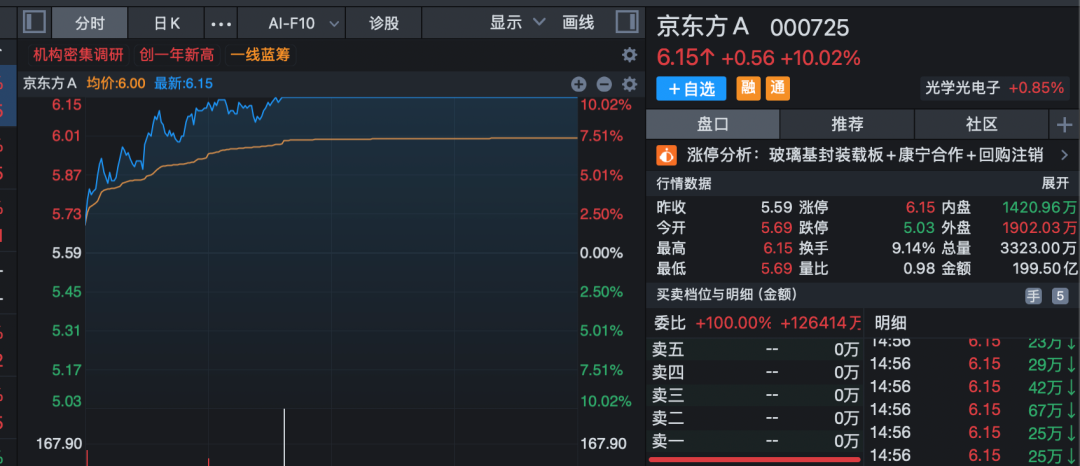
Task: Click the 总量 3323.00万 value
Action: pos(1039,248)
